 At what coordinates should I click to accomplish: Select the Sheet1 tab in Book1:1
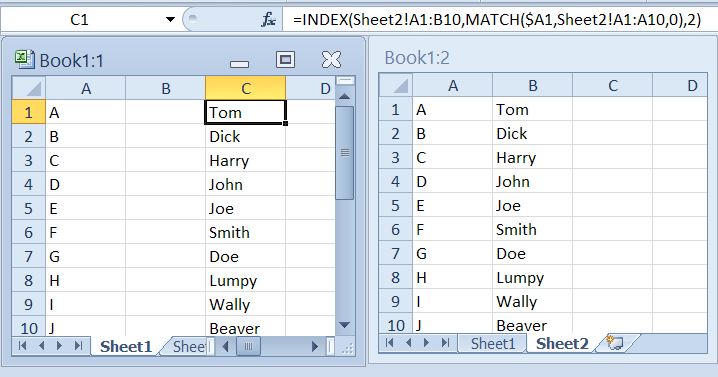(x=126, y=347)
